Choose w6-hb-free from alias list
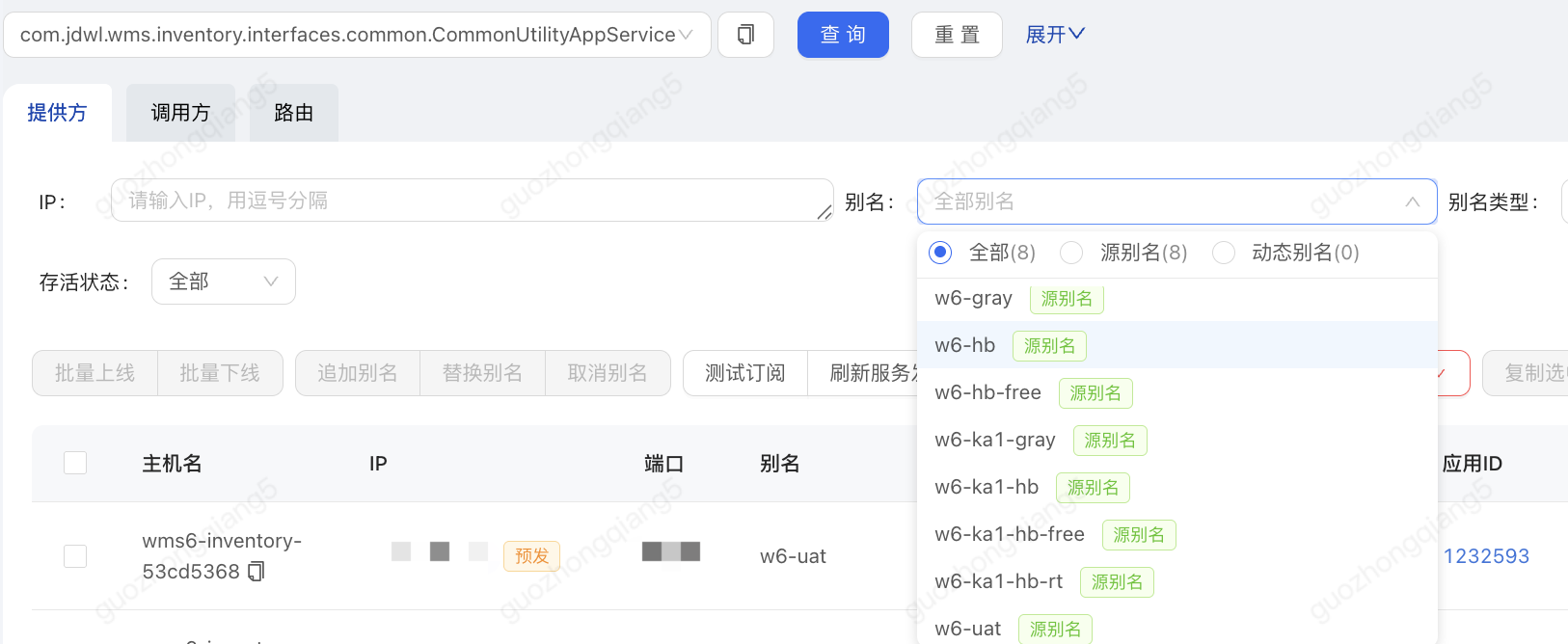The image size is (1568, 644). [x=988, y=392]
